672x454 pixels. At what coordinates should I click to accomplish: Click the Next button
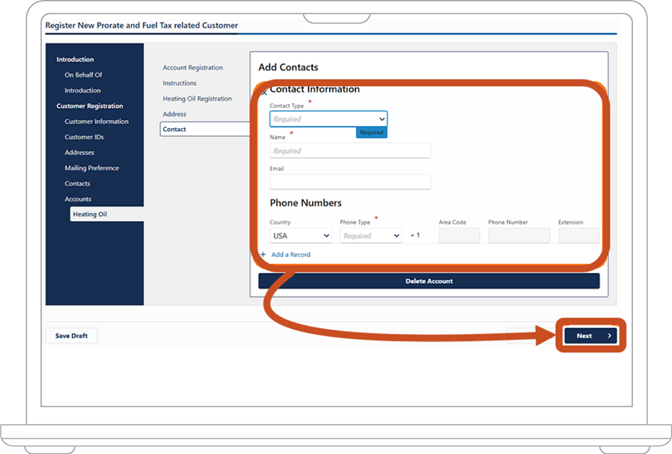click(x=591, y=336)
